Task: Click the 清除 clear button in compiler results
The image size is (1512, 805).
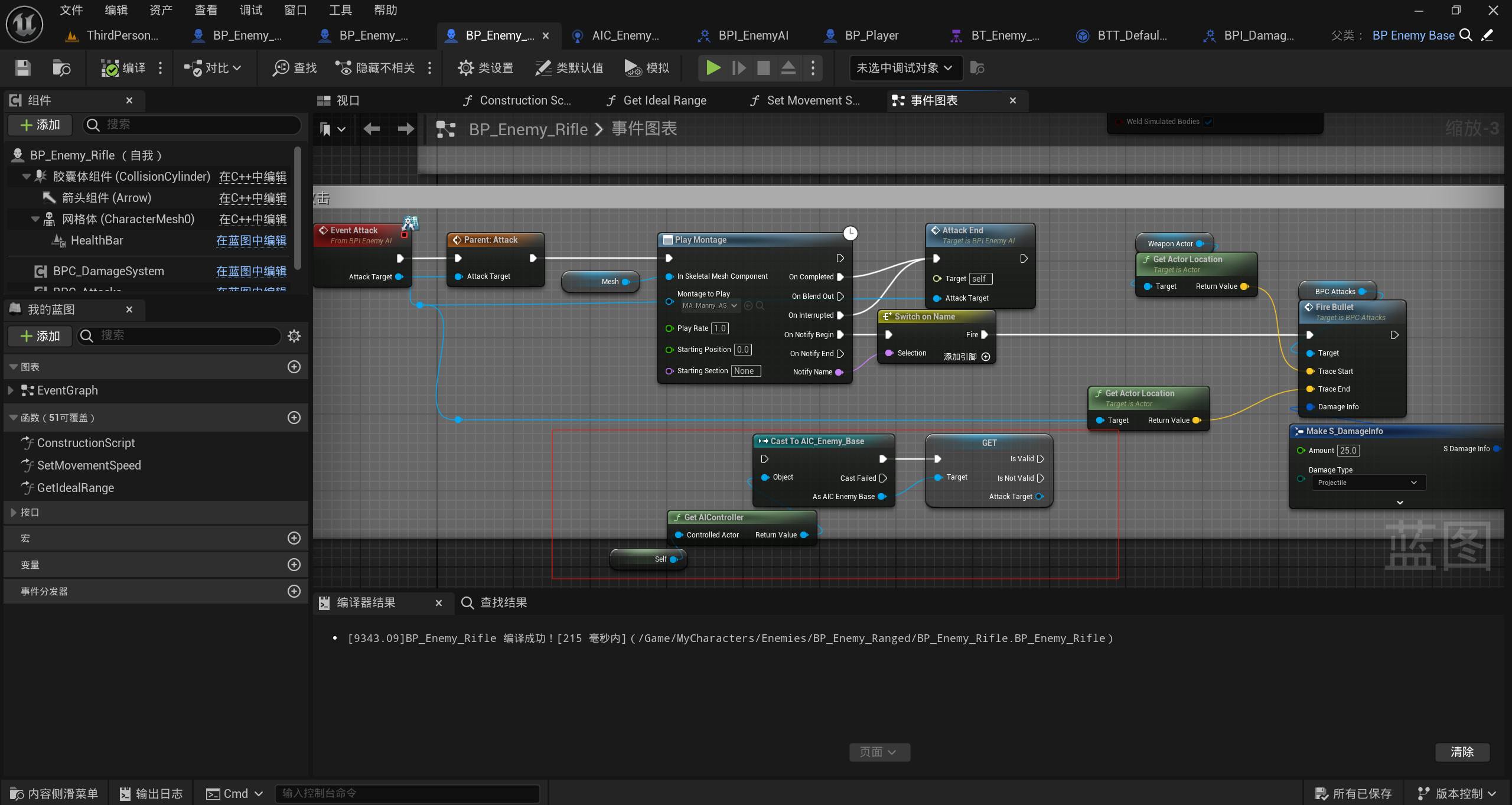Action: (x=1462, y=752)
